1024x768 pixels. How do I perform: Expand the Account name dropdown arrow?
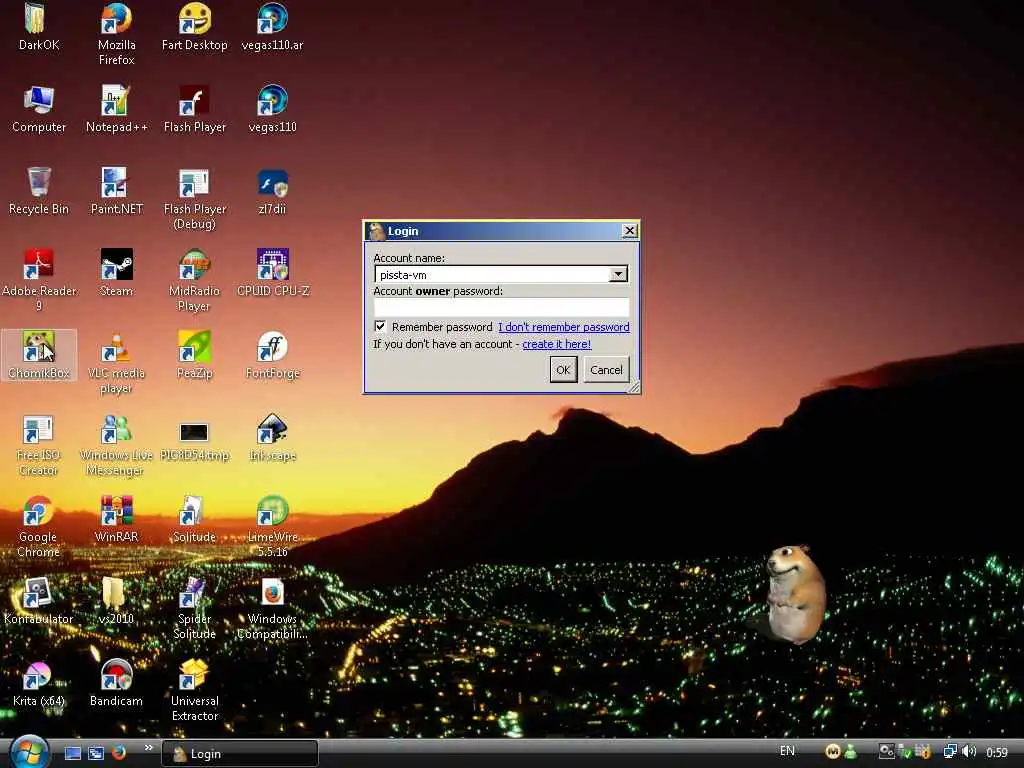[618, 274]
